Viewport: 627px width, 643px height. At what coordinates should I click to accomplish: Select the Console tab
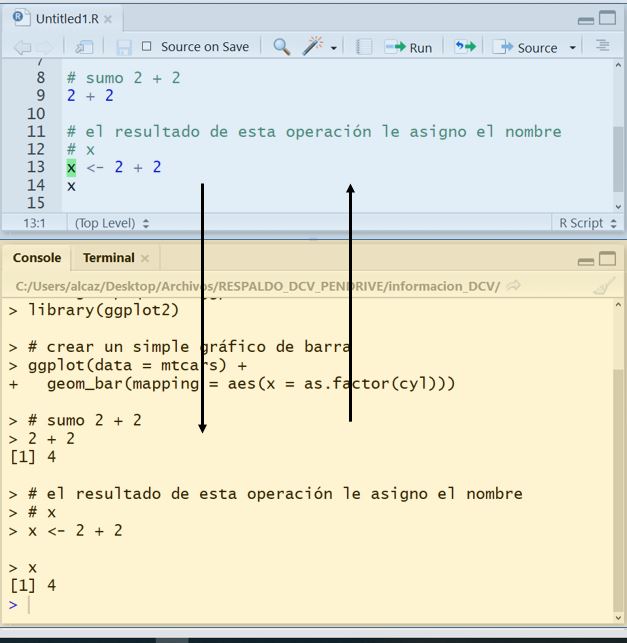click(x=37, y=258)
